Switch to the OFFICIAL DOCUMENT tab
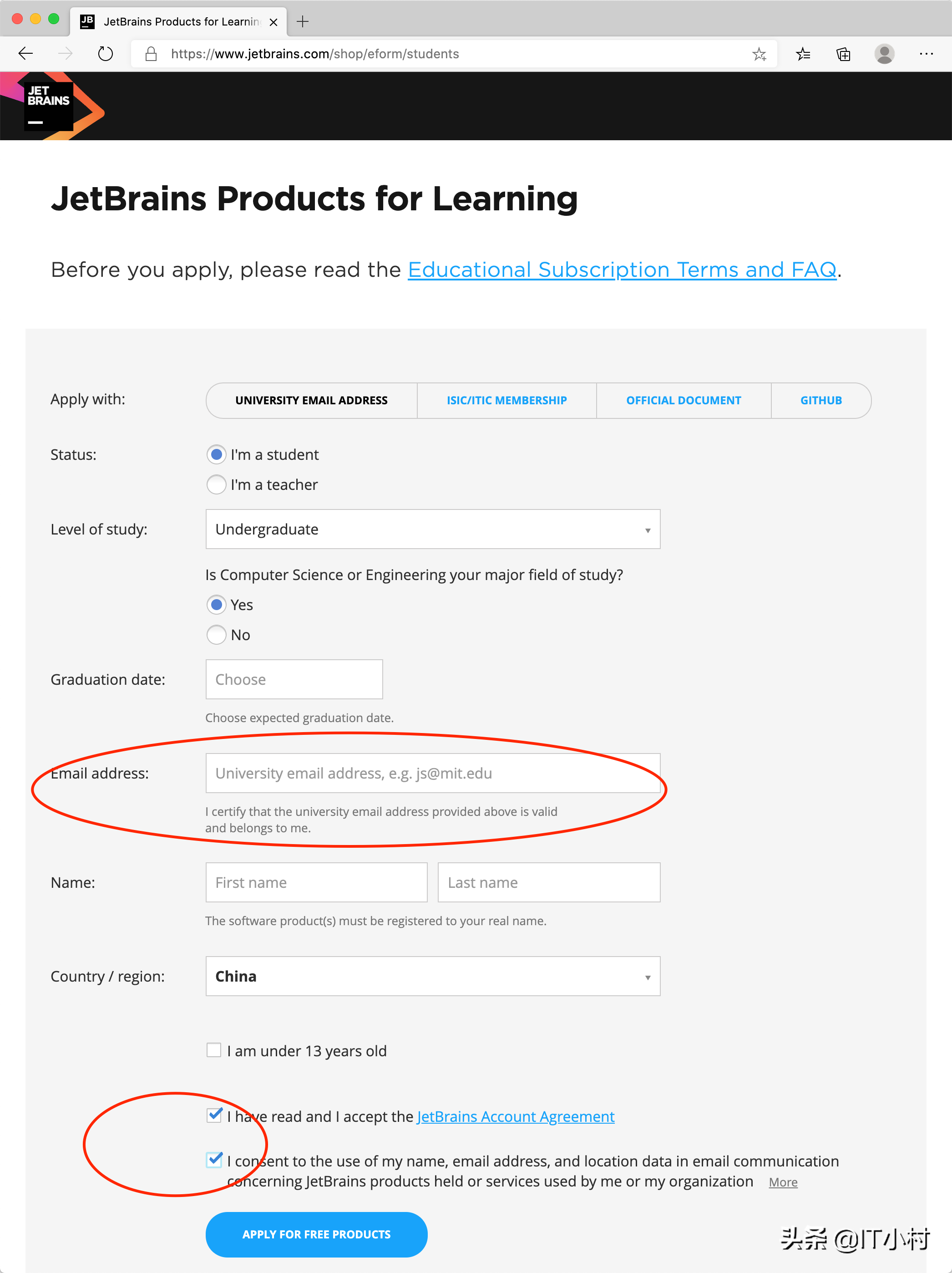 (x=684, y=400)
